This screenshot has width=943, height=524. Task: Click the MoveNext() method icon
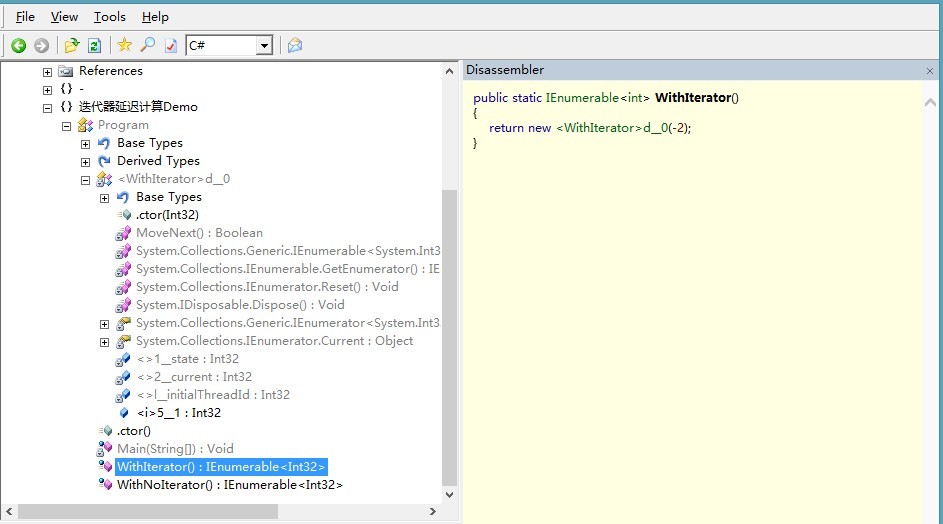[123, 233]
